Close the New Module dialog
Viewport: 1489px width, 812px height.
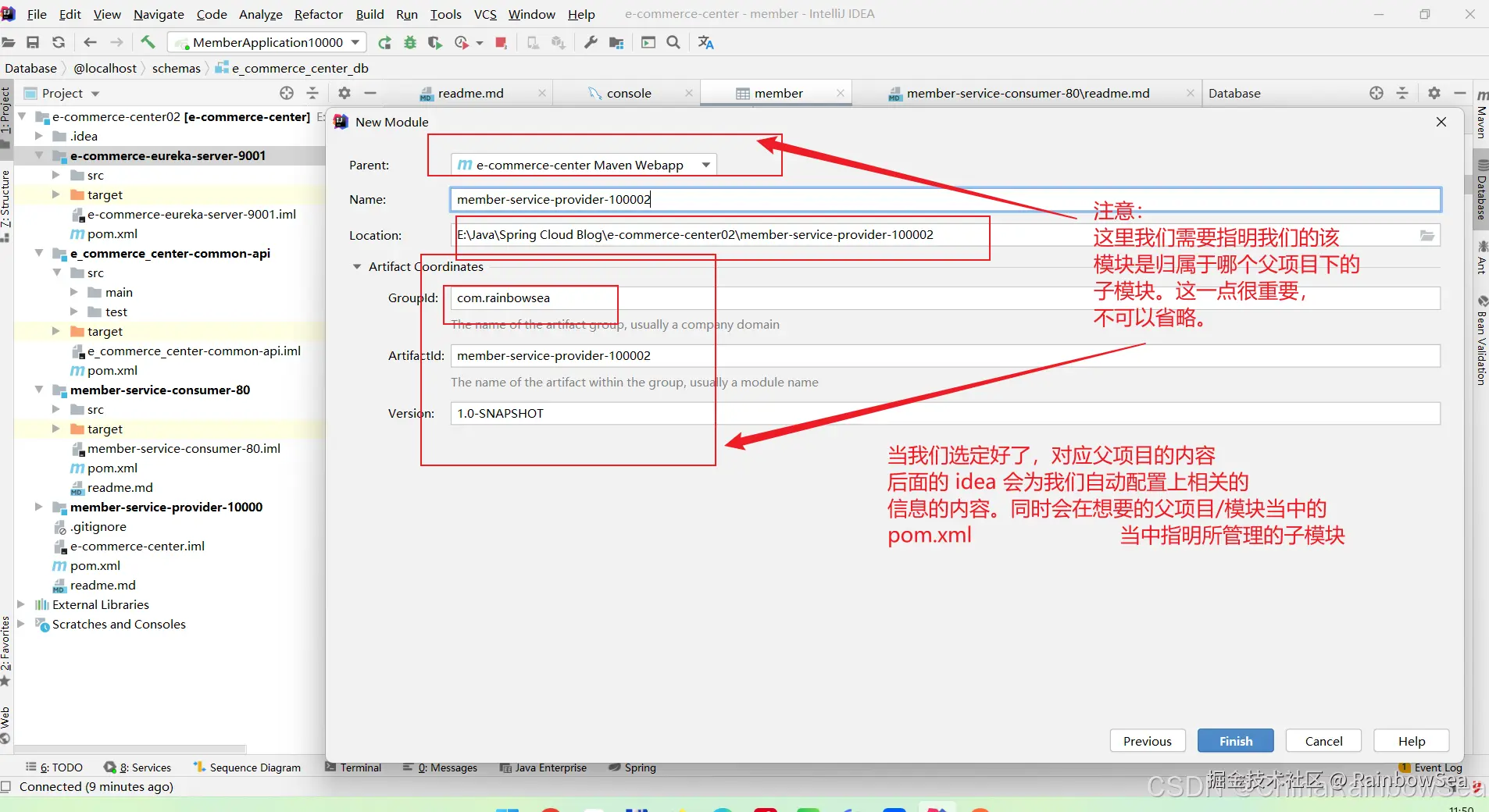tap(1441, 122)
